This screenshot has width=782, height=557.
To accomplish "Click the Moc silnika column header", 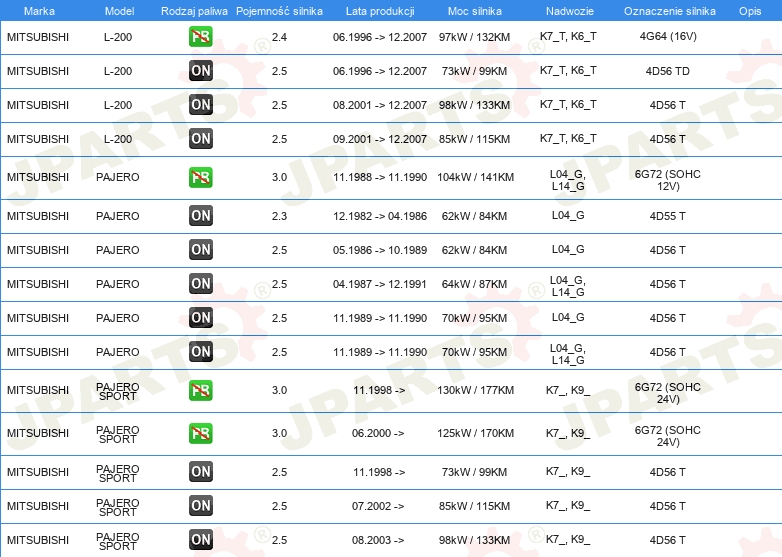I will point(475,11).
